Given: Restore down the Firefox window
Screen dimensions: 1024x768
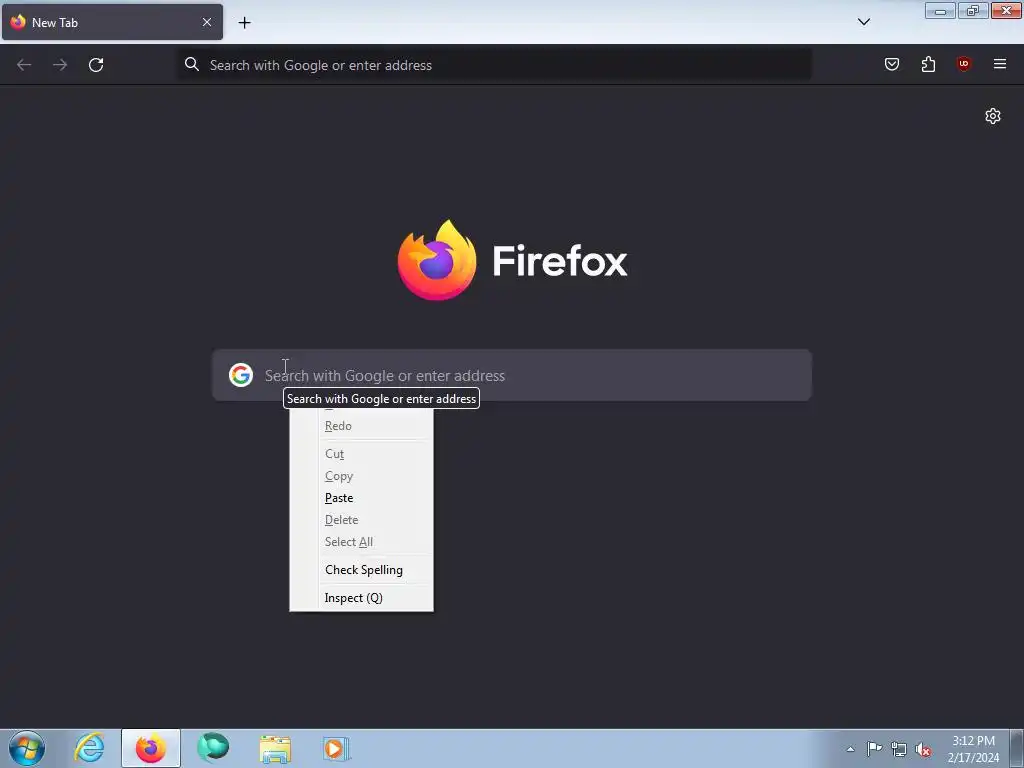Looking at the screenshot, I should (972, 10).
